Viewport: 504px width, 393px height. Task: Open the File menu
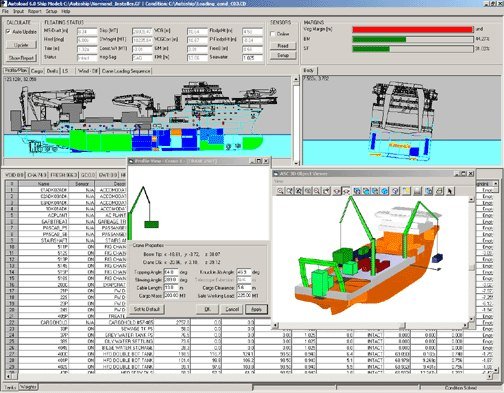[x=5, y=11]
